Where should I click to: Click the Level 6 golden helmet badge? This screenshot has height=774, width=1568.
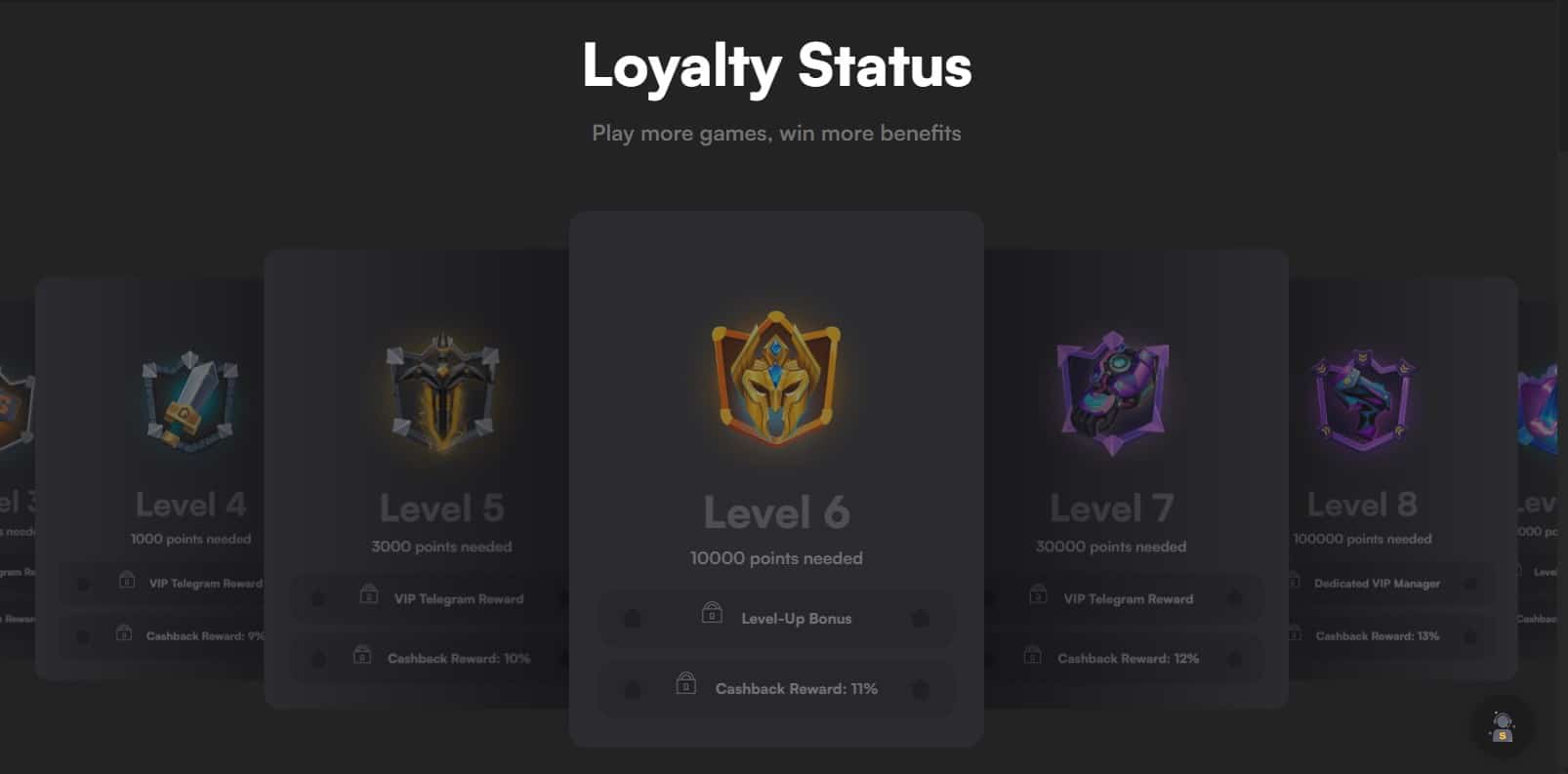pyautogui.click(x=776, y=379)
